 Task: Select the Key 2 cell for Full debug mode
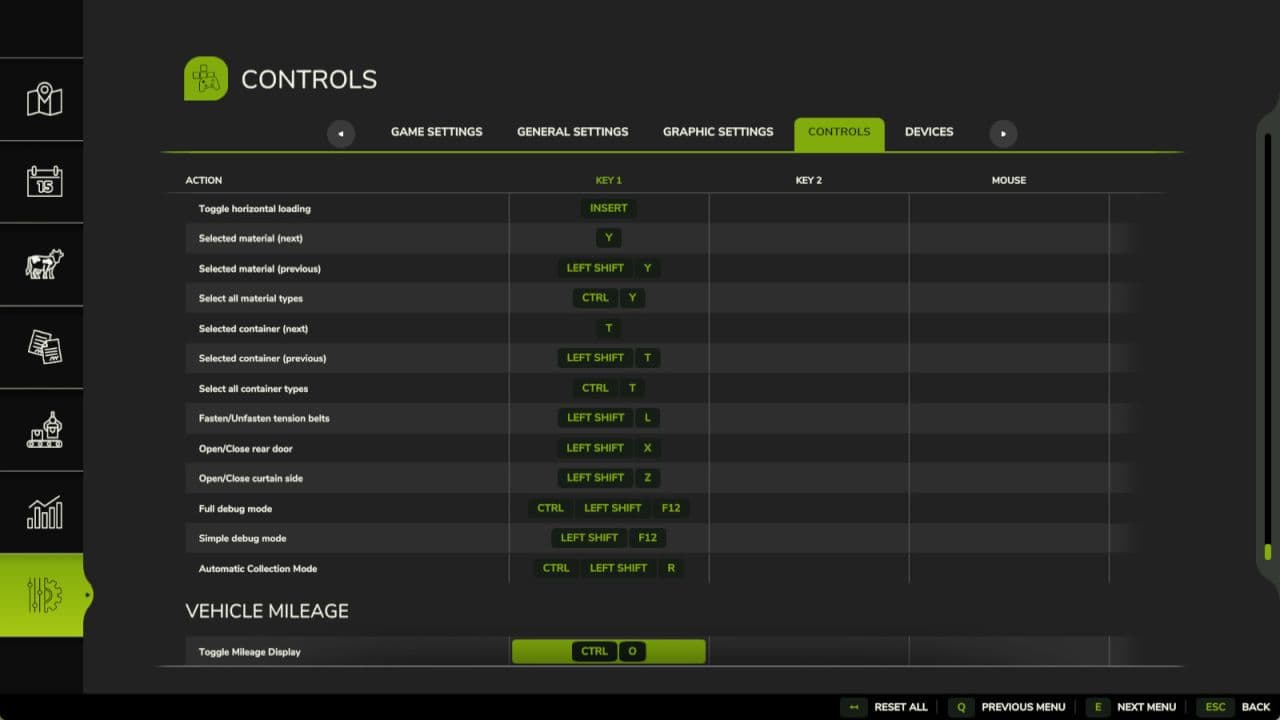(x=808, y=508)
